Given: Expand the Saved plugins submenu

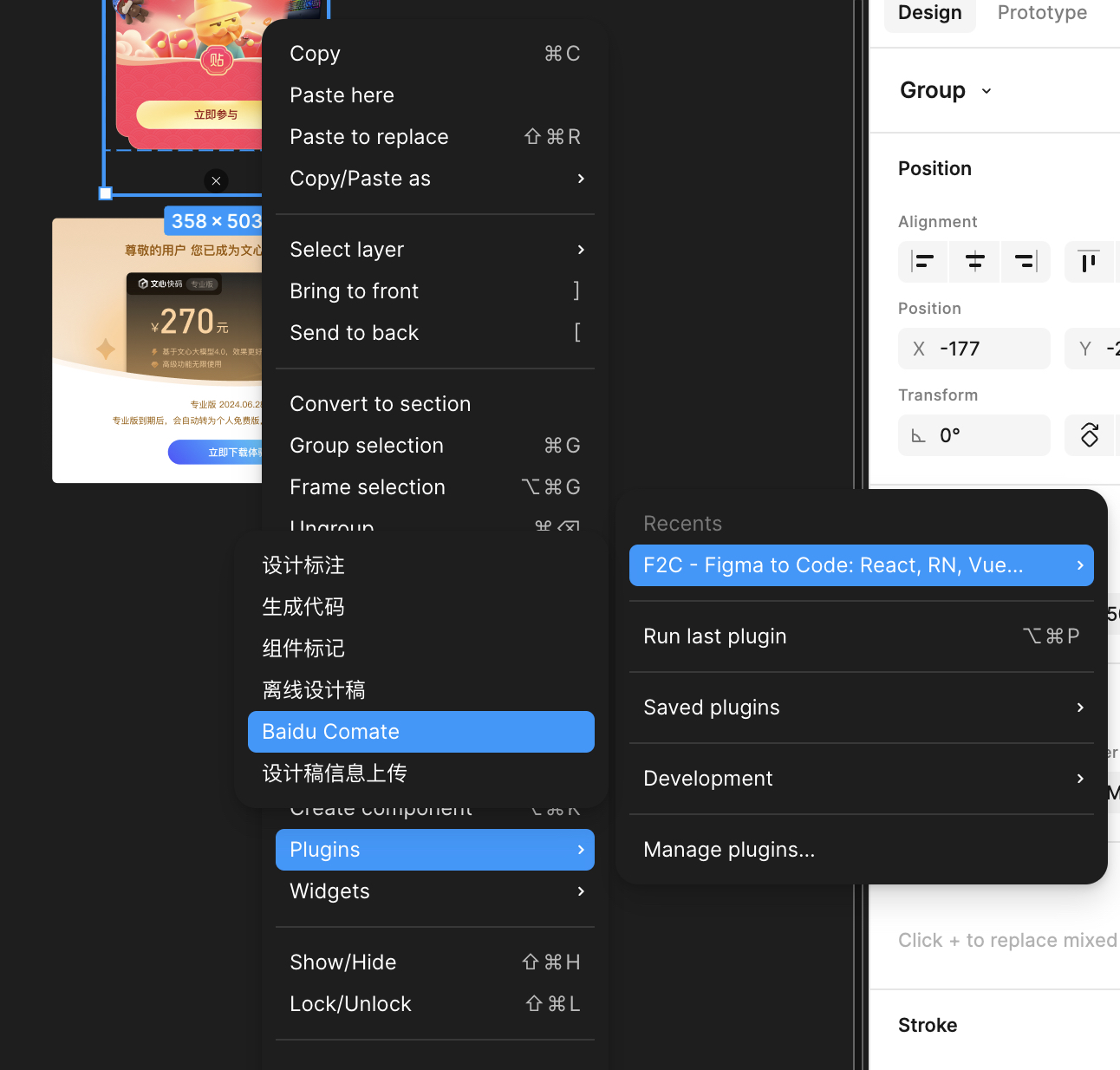Looking at the screenshot, I should [x=861, y=708].
